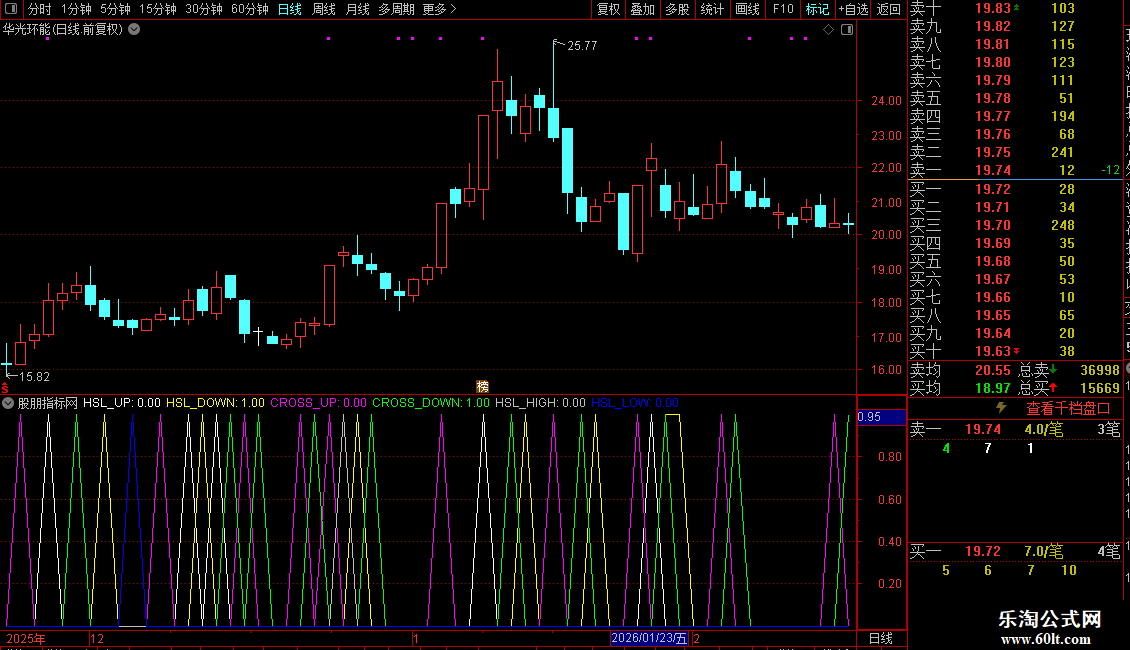Add stock with +自选 button
This screenshot has height=650, width=1130.
click(x=853, y=9)
